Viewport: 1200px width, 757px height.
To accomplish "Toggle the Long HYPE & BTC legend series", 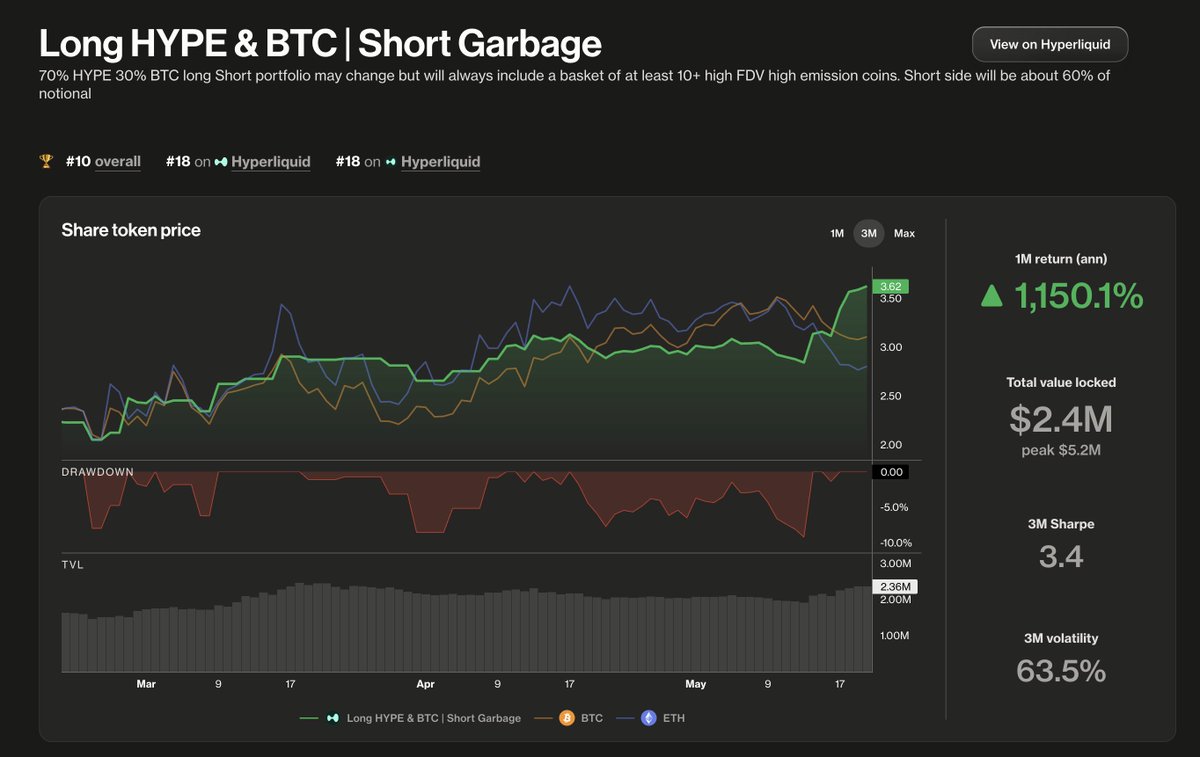I will pos(410,718).
